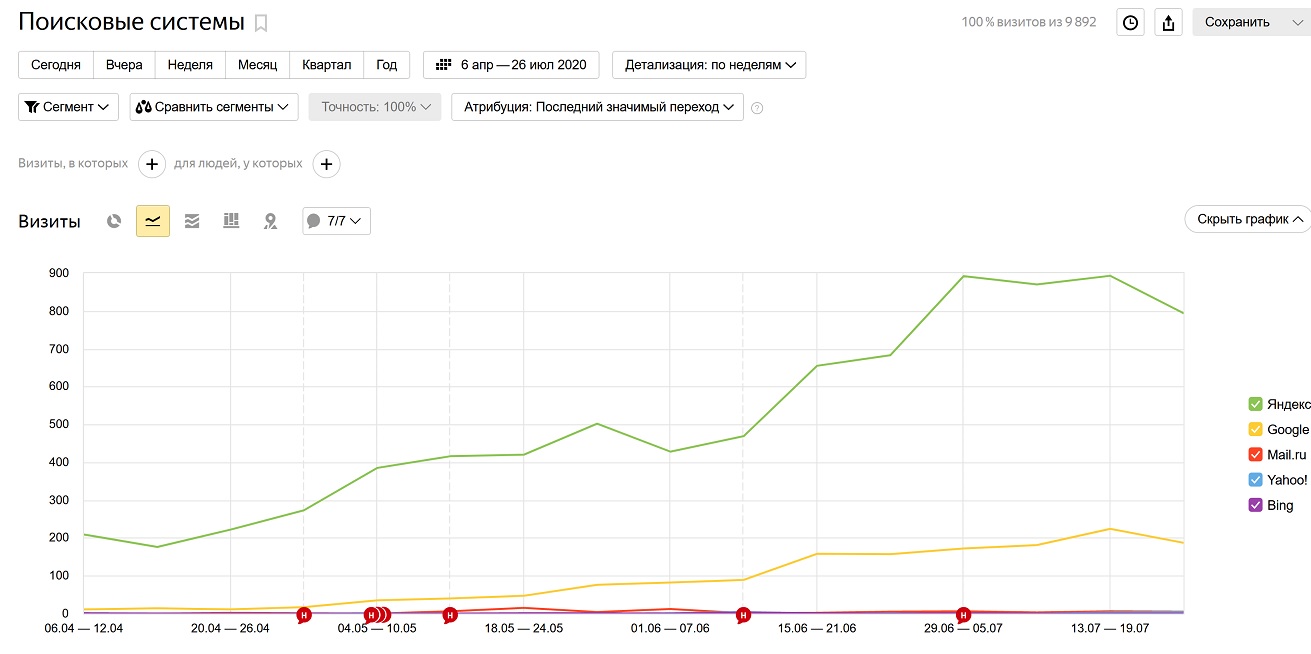Open the Атрибуция attribution dropdown

point(597,107)
